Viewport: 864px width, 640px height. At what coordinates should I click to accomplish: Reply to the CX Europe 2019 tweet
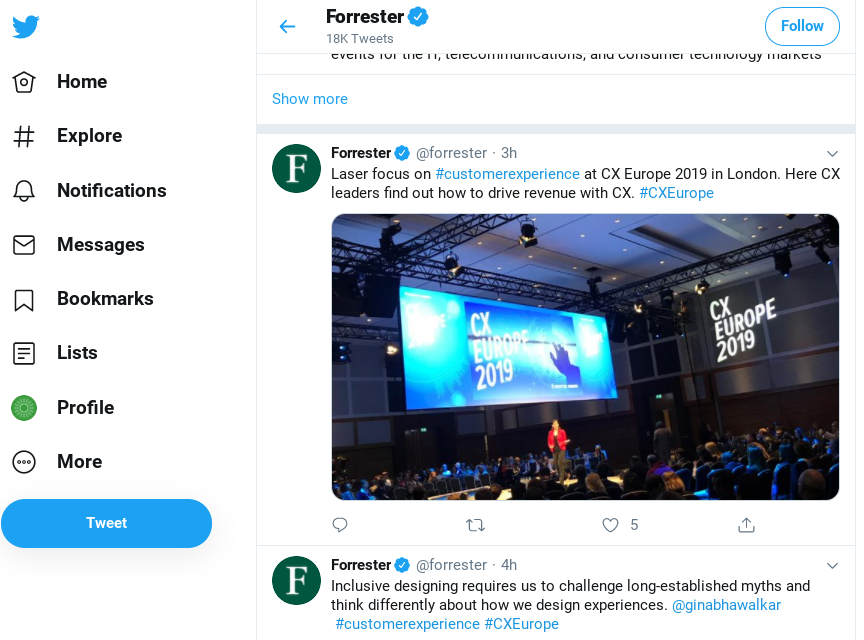pos(340,525)
